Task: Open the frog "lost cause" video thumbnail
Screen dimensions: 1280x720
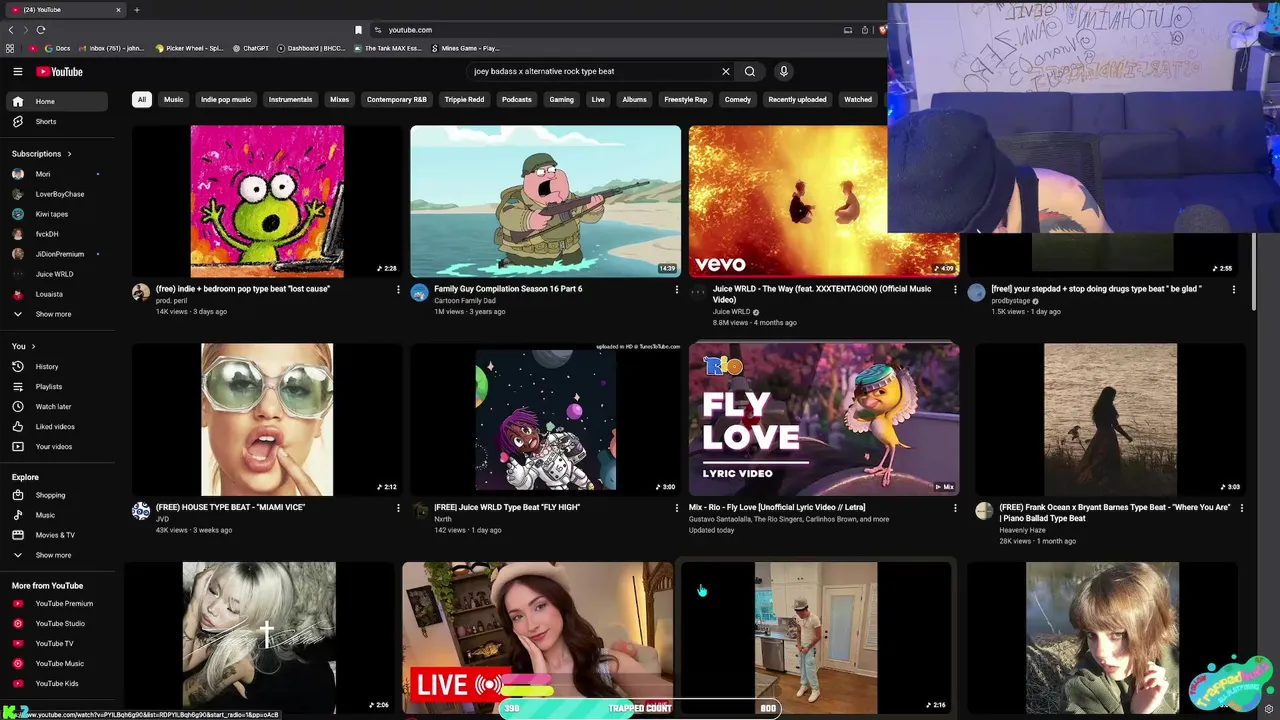Action: (x=267, y=201)
